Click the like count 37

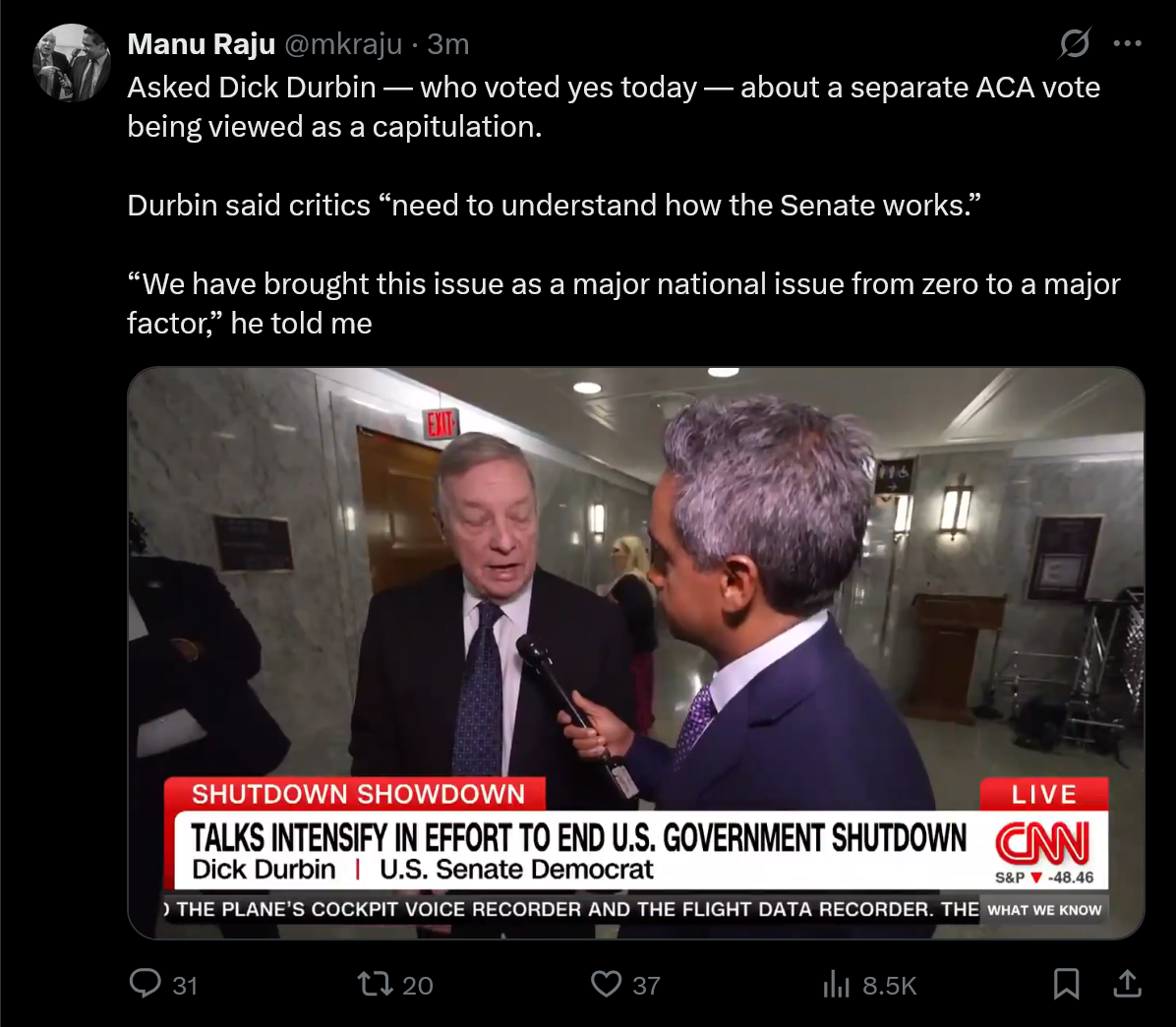pos(646,985)
